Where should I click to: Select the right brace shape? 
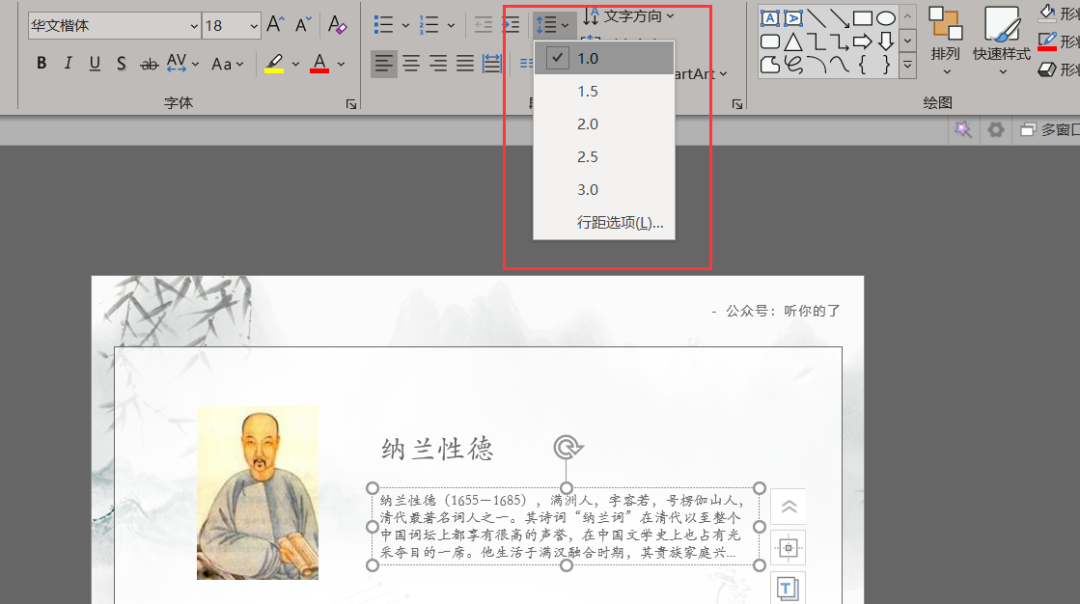[886, 65]
